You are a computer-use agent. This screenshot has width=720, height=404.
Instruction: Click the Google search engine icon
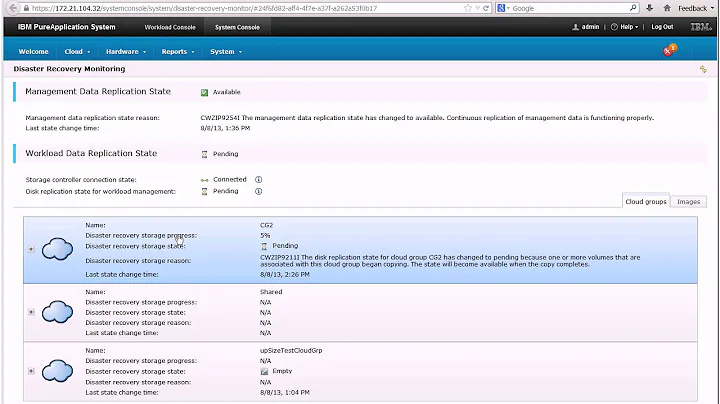coord(501,8)
